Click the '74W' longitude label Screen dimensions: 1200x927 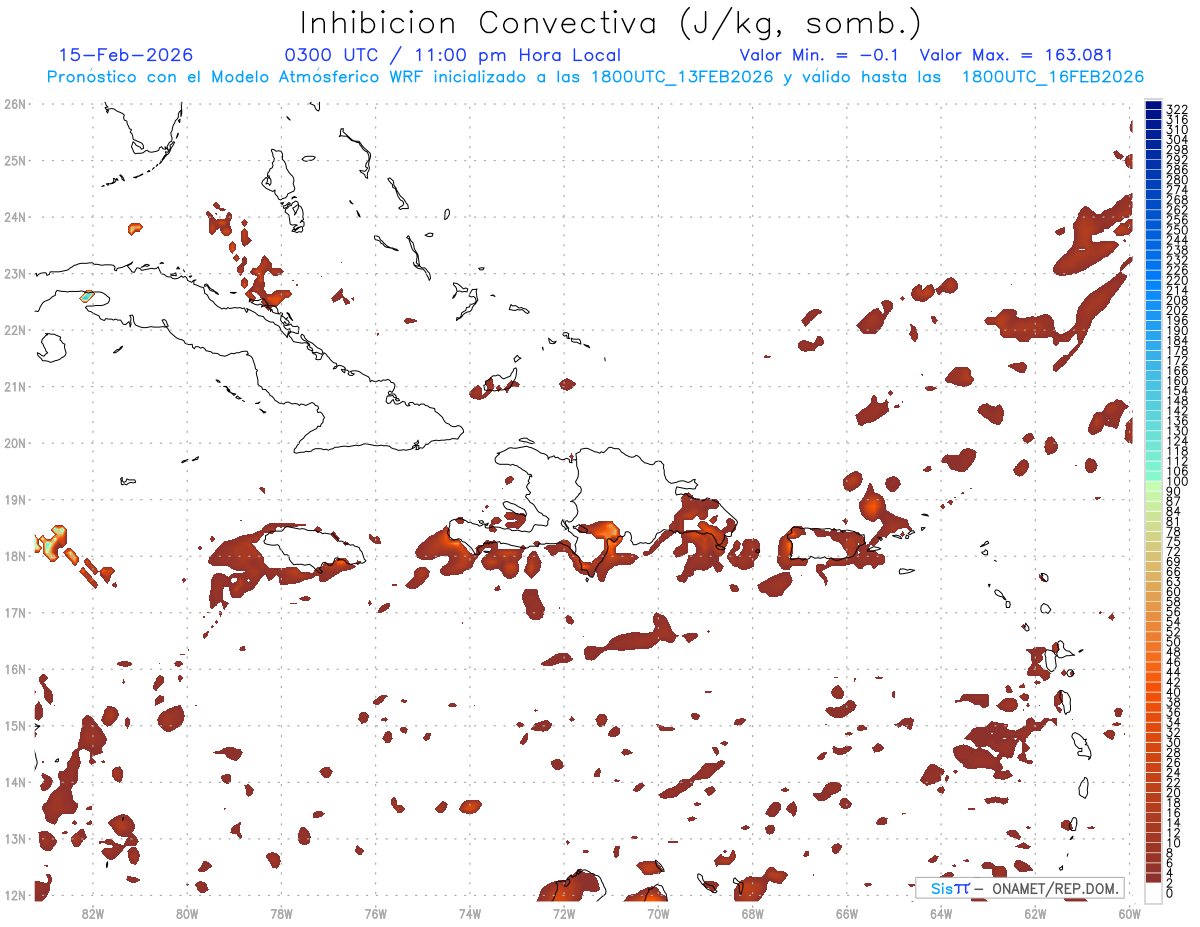click(470, 913)
